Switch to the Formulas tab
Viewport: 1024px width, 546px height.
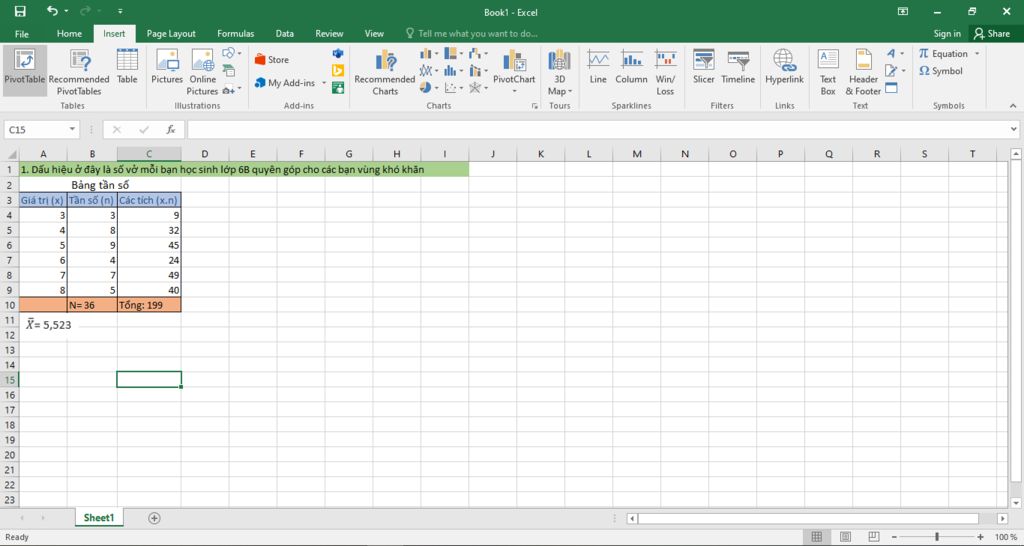236,33
